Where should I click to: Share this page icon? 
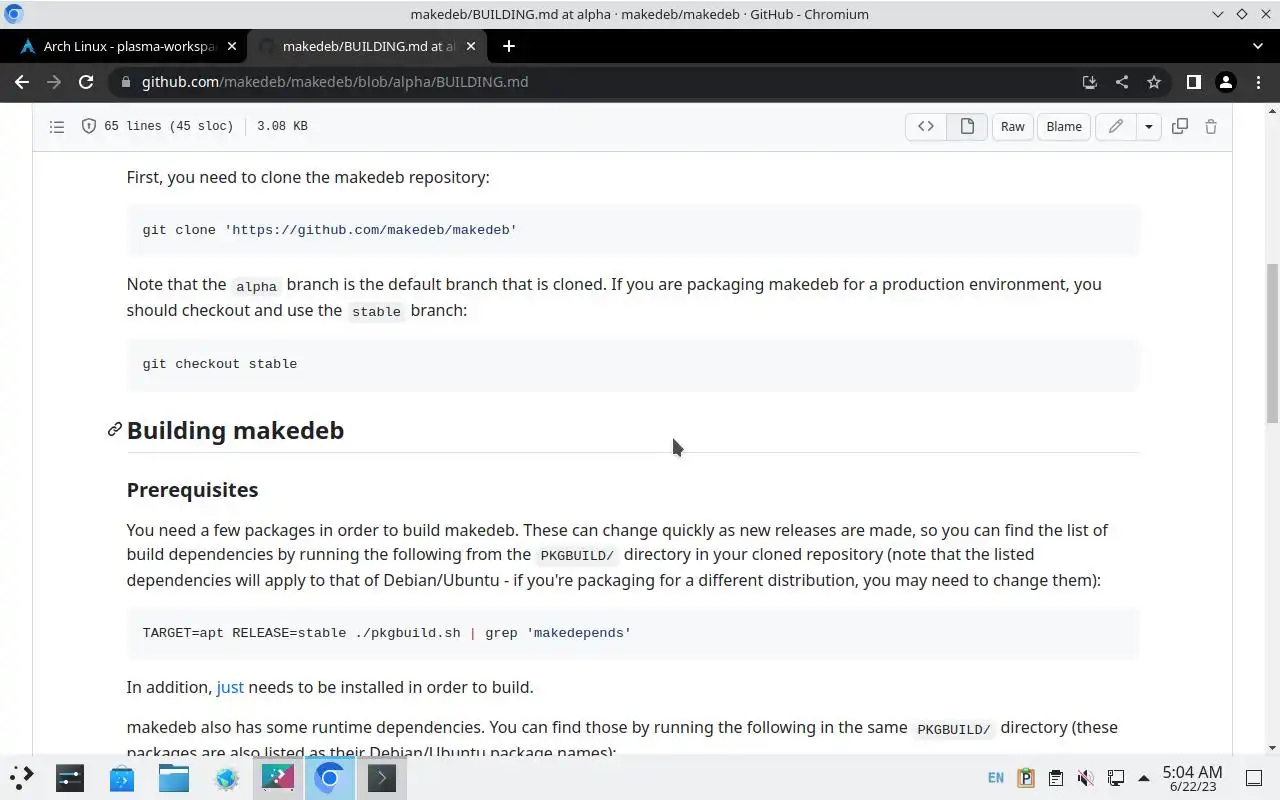1122,82
